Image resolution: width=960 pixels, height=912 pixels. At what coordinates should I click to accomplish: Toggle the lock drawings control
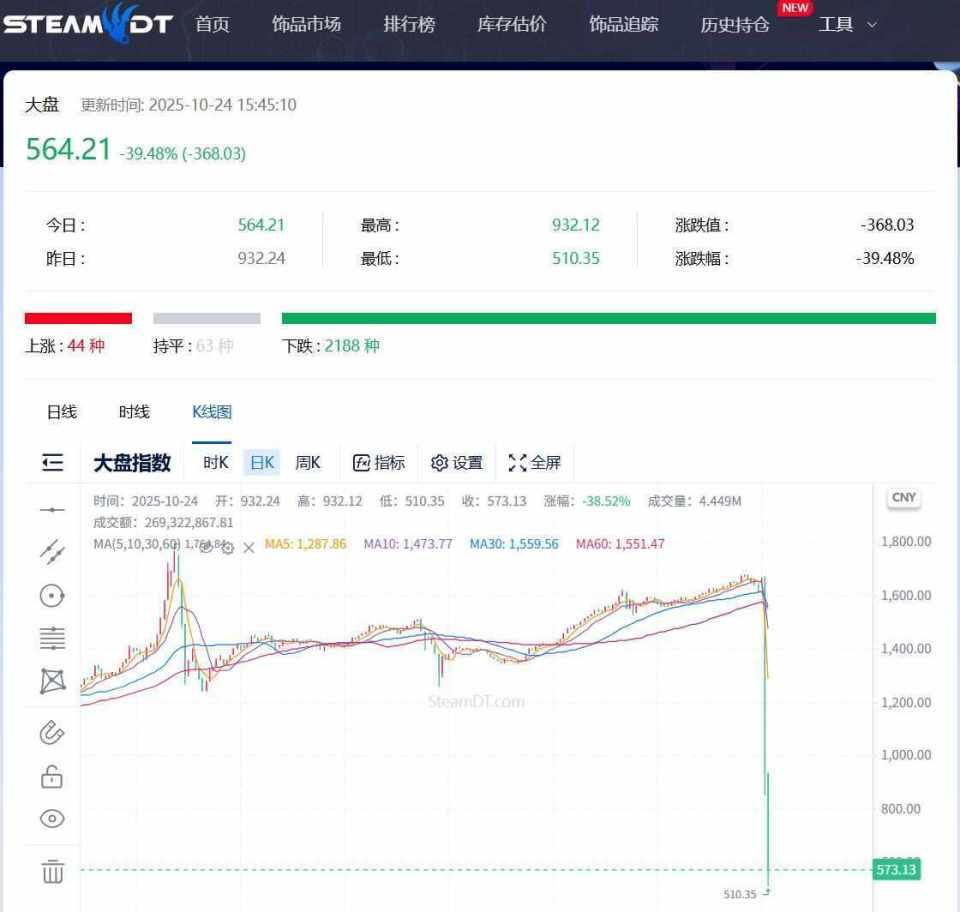(x=51, y=775)
